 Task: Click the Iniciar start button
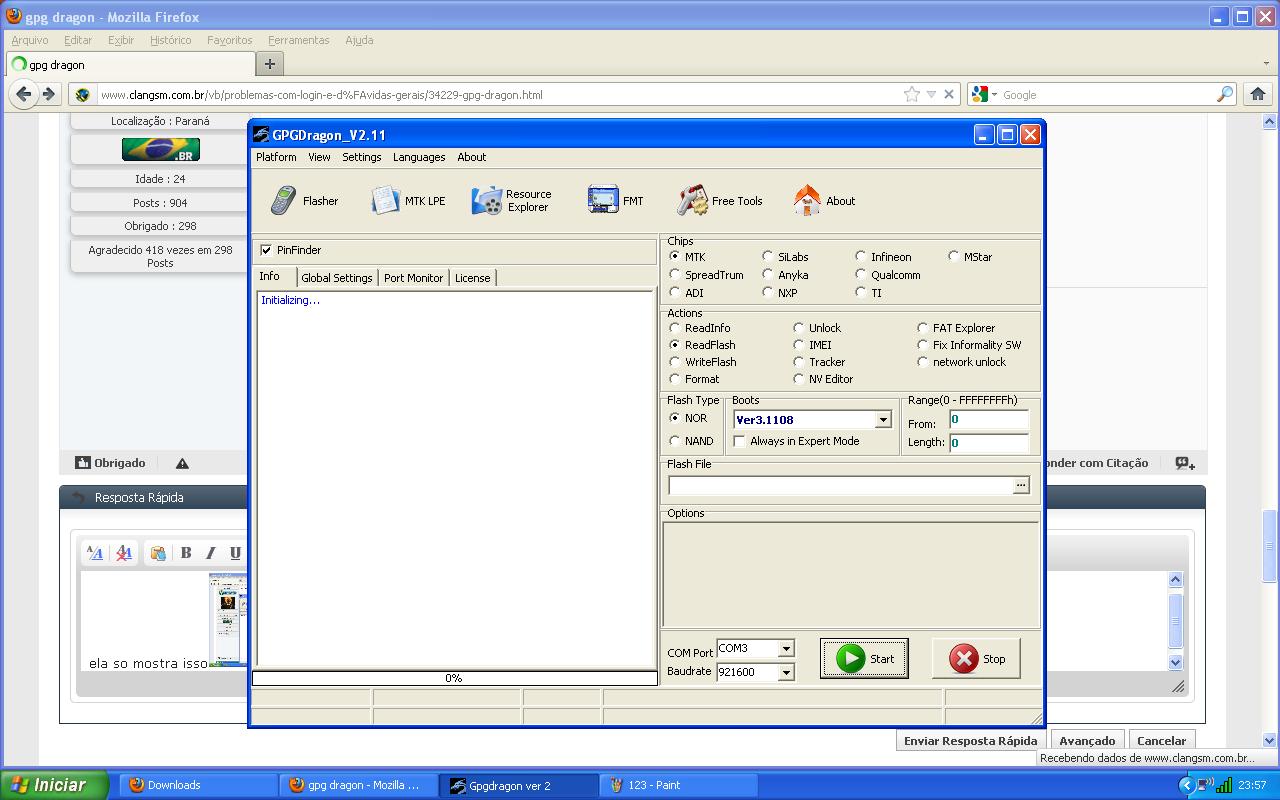(54, 785)
